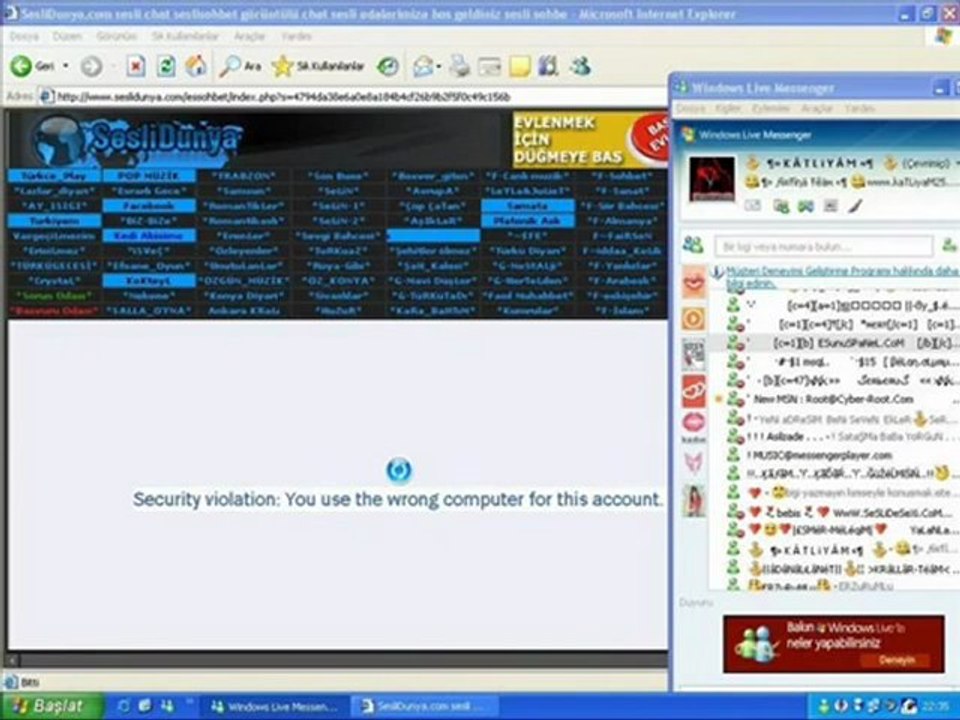Open Geri back history dropdown arrow
The width and height of the screenshot is (960, 720).
[66, 66]
